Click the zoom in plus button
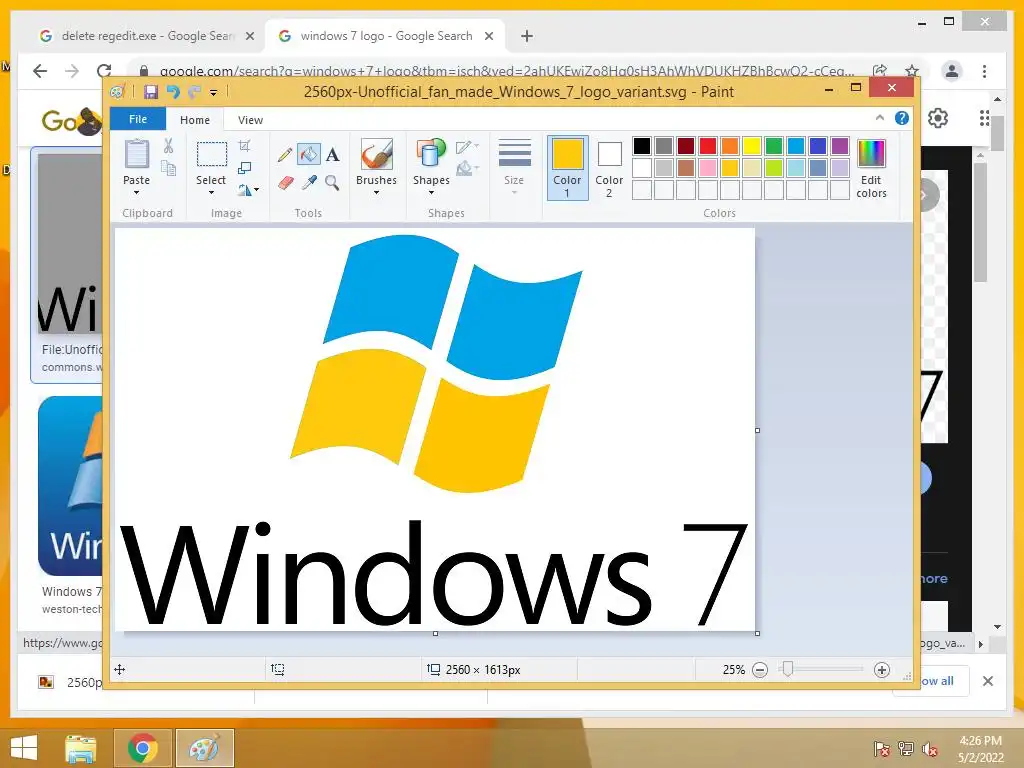 (882, 670)
